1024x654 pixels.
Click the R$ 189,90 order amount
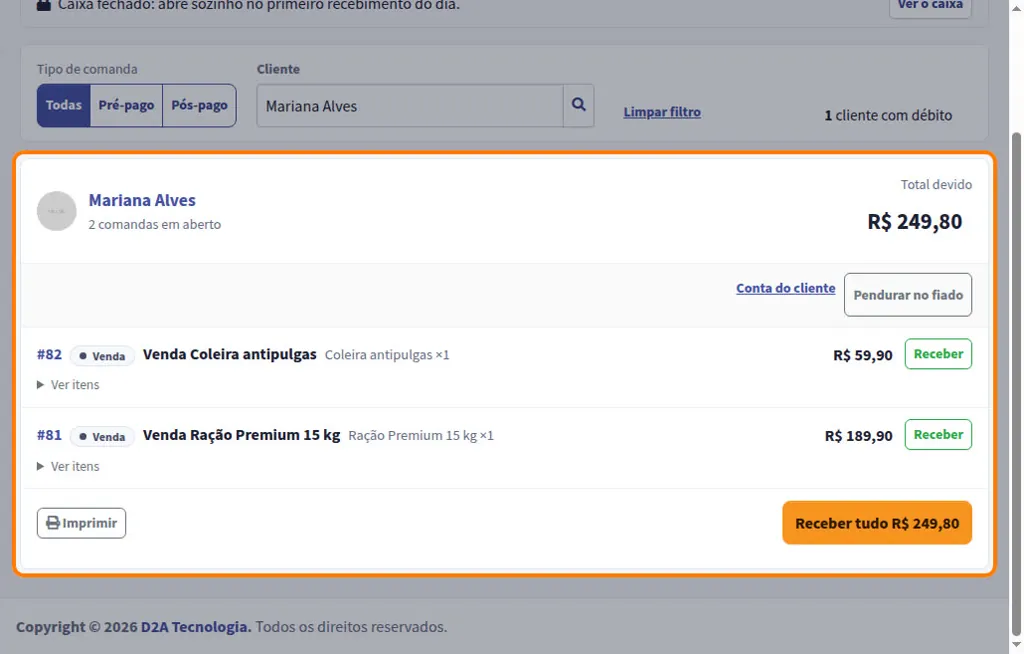(858, 436)
